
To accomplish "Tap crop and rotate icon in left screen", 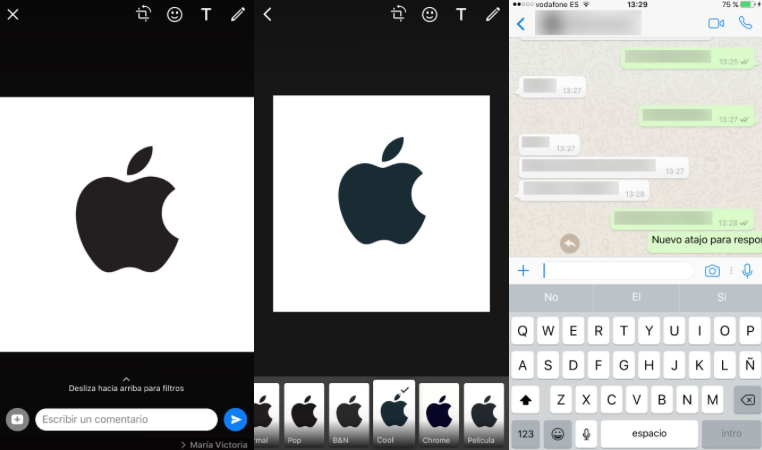I will coord(143,14).
